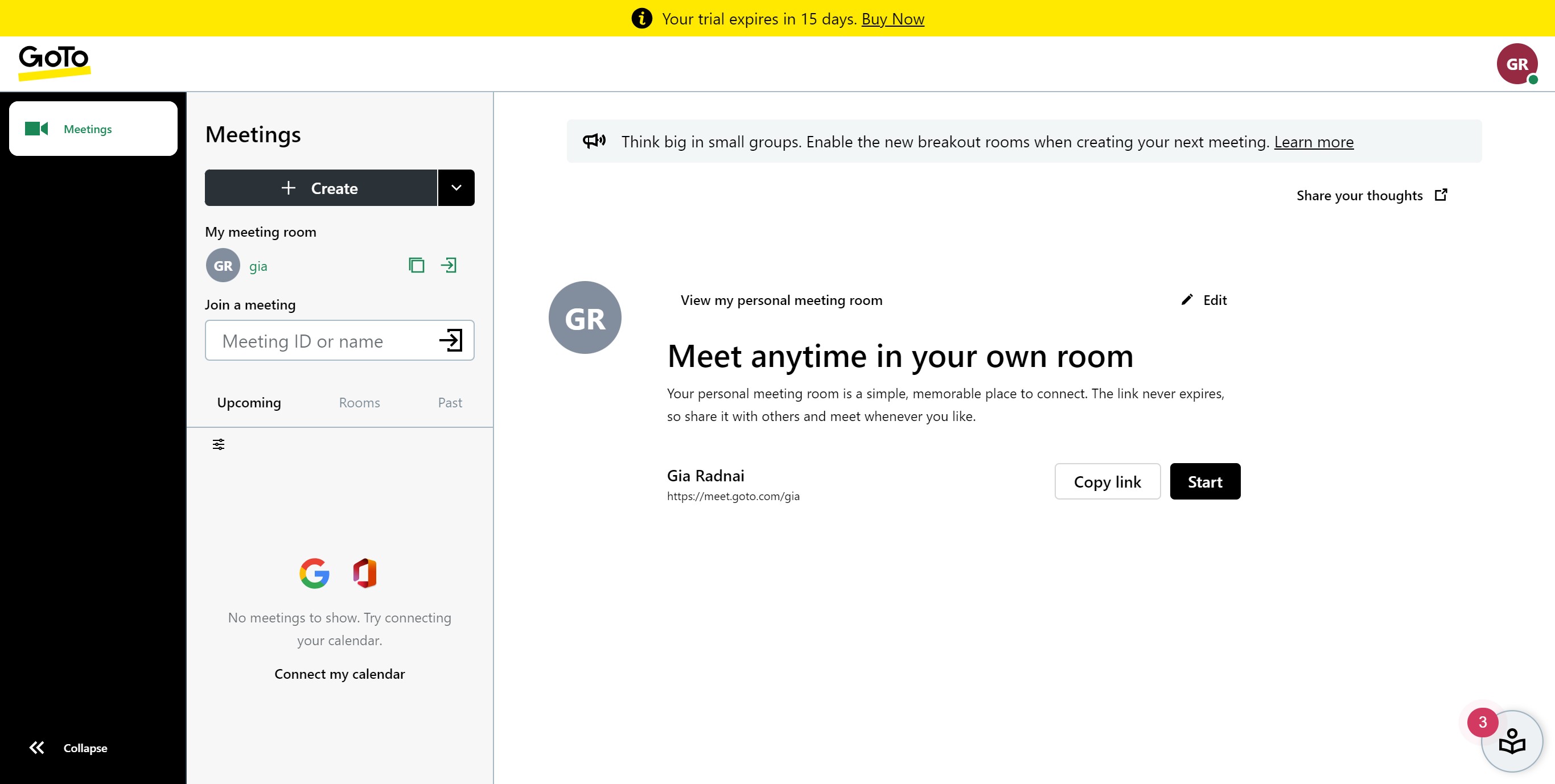Open Meetings in the sidebar
This screenshot has height=784, width=1555.
tap(93, 129)
